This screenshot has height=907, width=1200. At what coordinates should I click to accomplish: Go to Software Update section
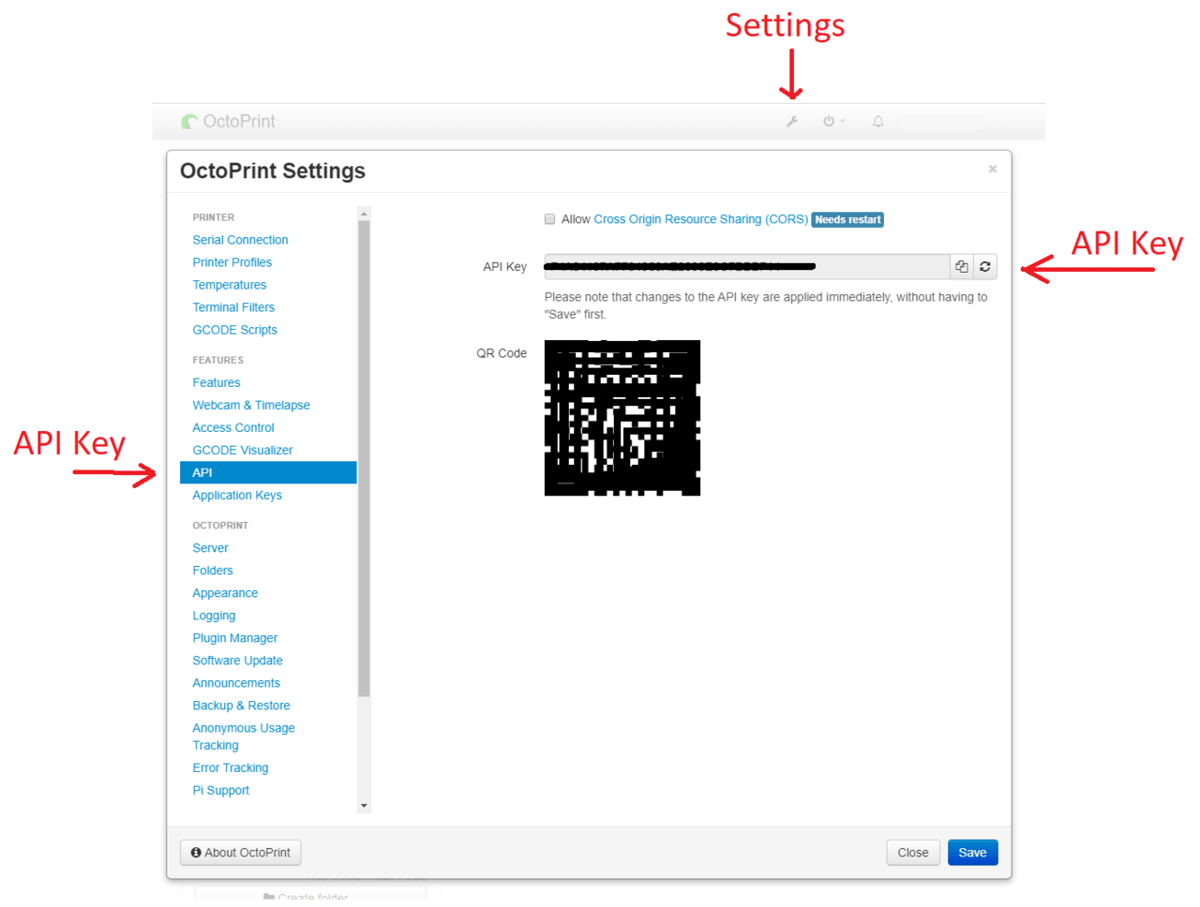238,660
